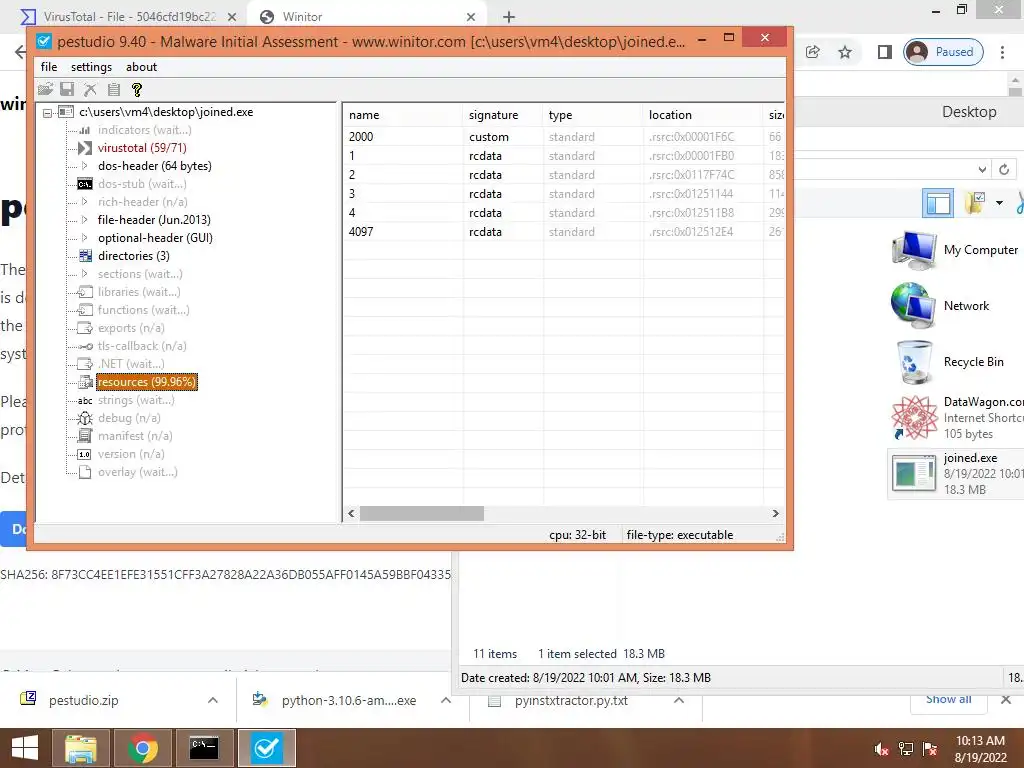Click the open file toolbar icon in pestudio
Image resolution: width=1024 pixels, height=768 pixels.
pyautogui.click(x=45, y=89)
